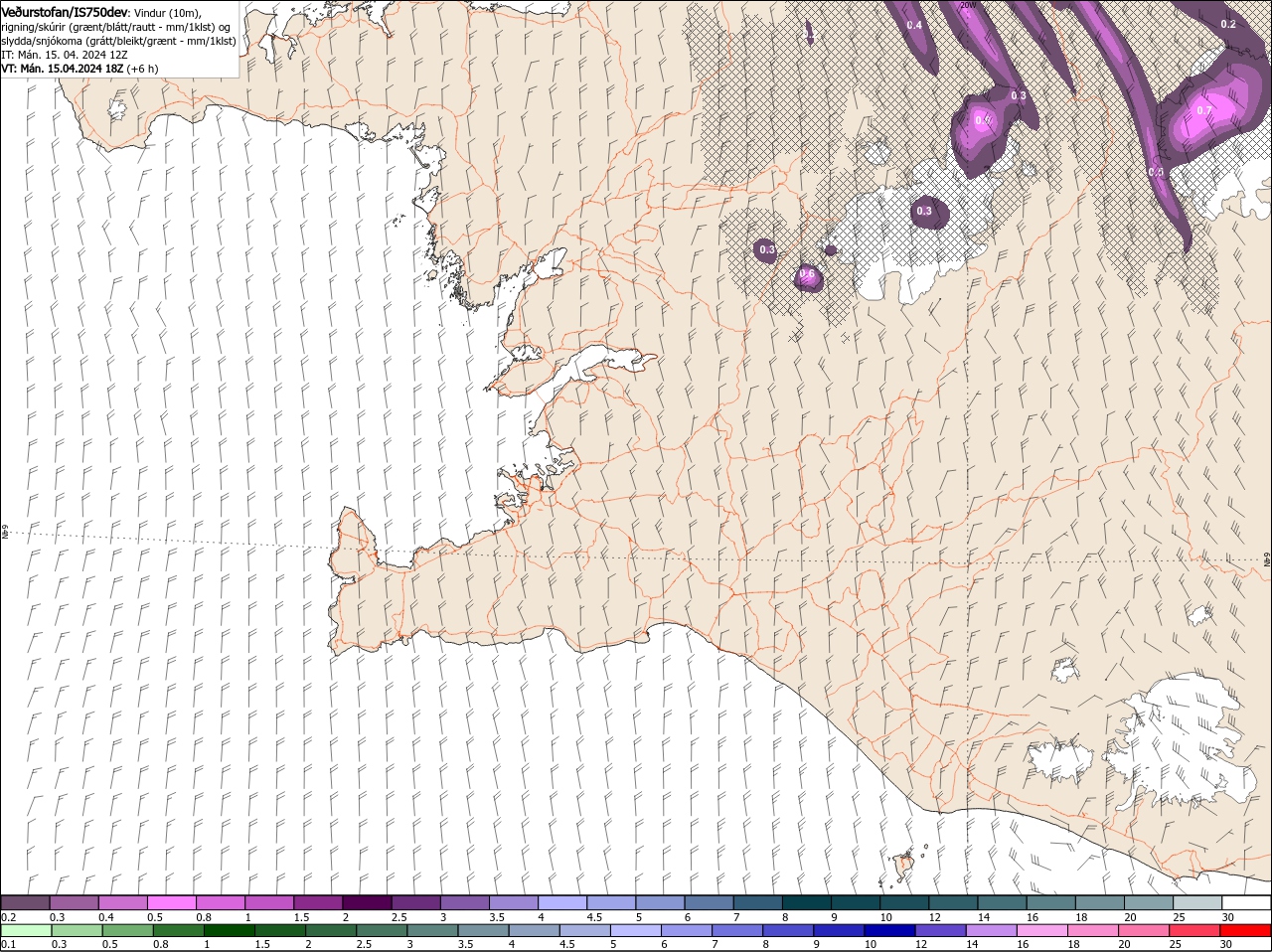This screenshot has height=952, width=1272.
Task: Click the darkest purple top-row swatch labeled 2
Action: tap(367, 903)
